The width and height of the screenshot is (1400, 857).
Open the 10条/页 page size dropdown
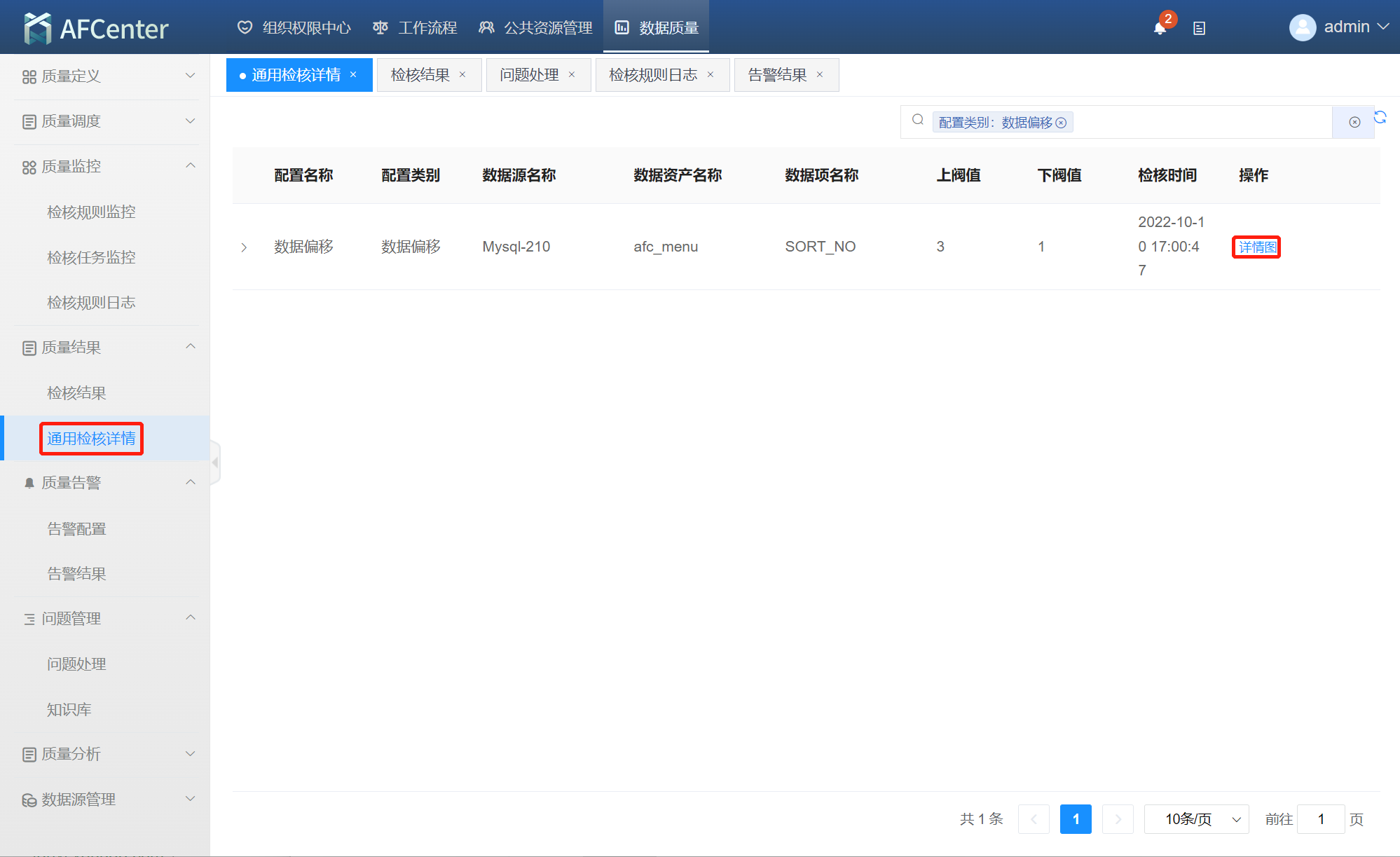(1196, 819)
